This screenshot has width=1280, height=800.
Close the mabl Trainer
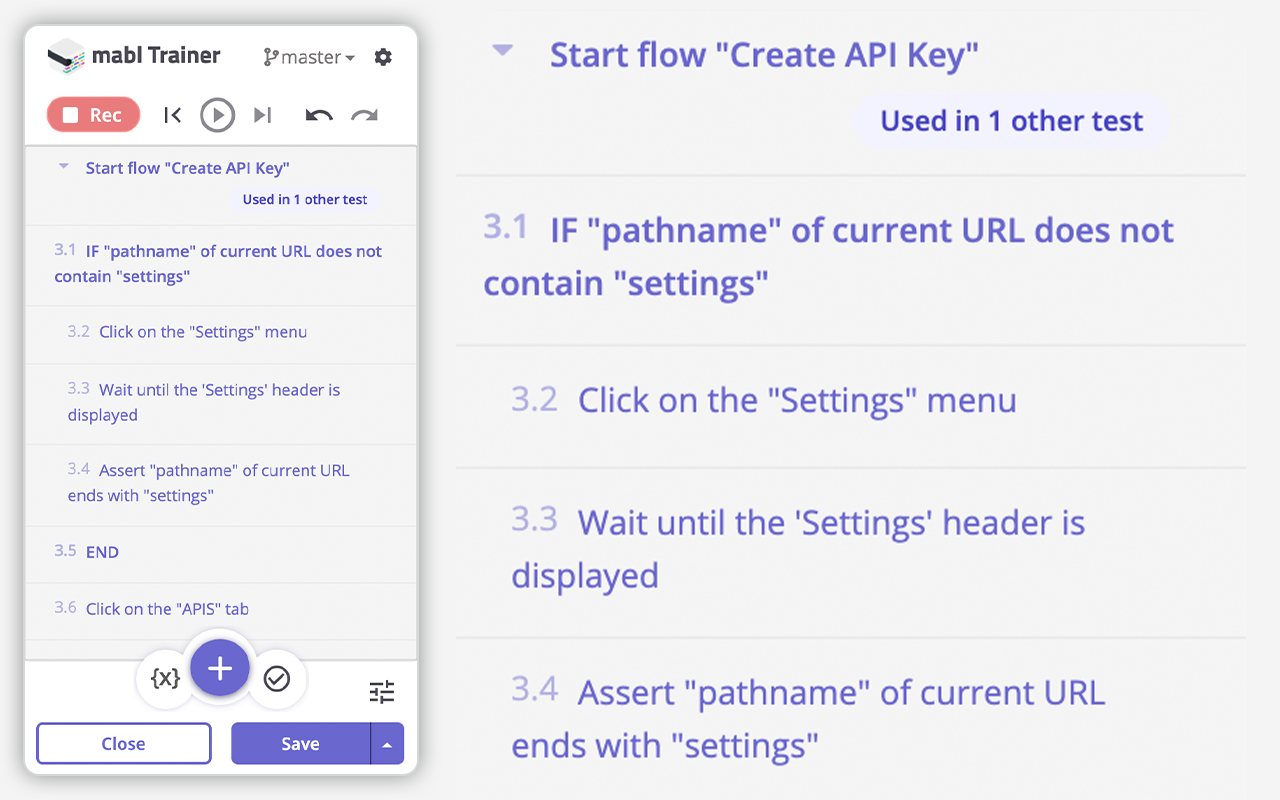pos(123,743)
